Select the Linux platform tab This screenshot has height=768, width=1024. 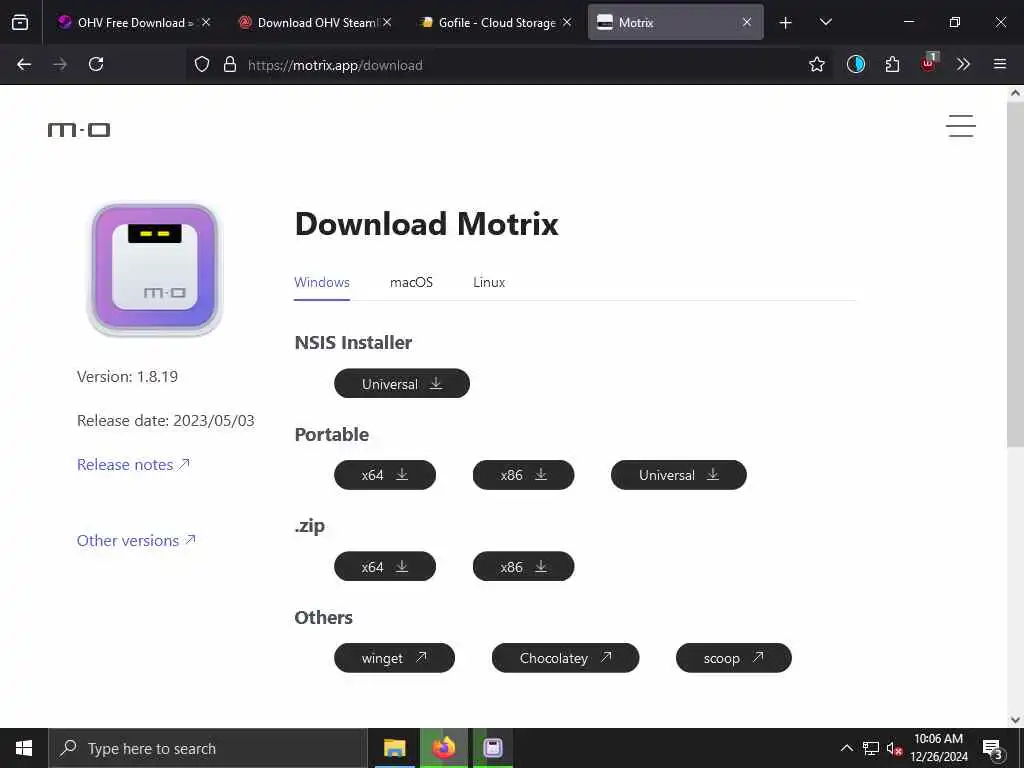(489, 282)
